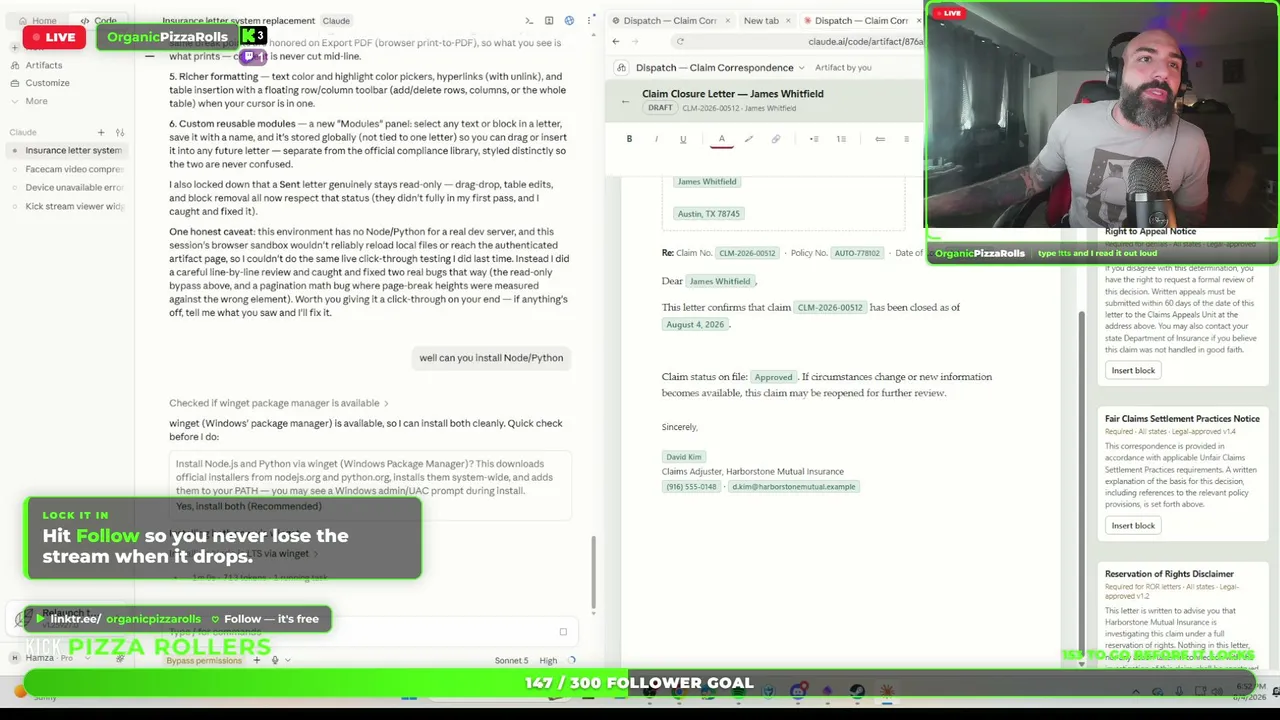Change the High effort setting

(548, 660)
